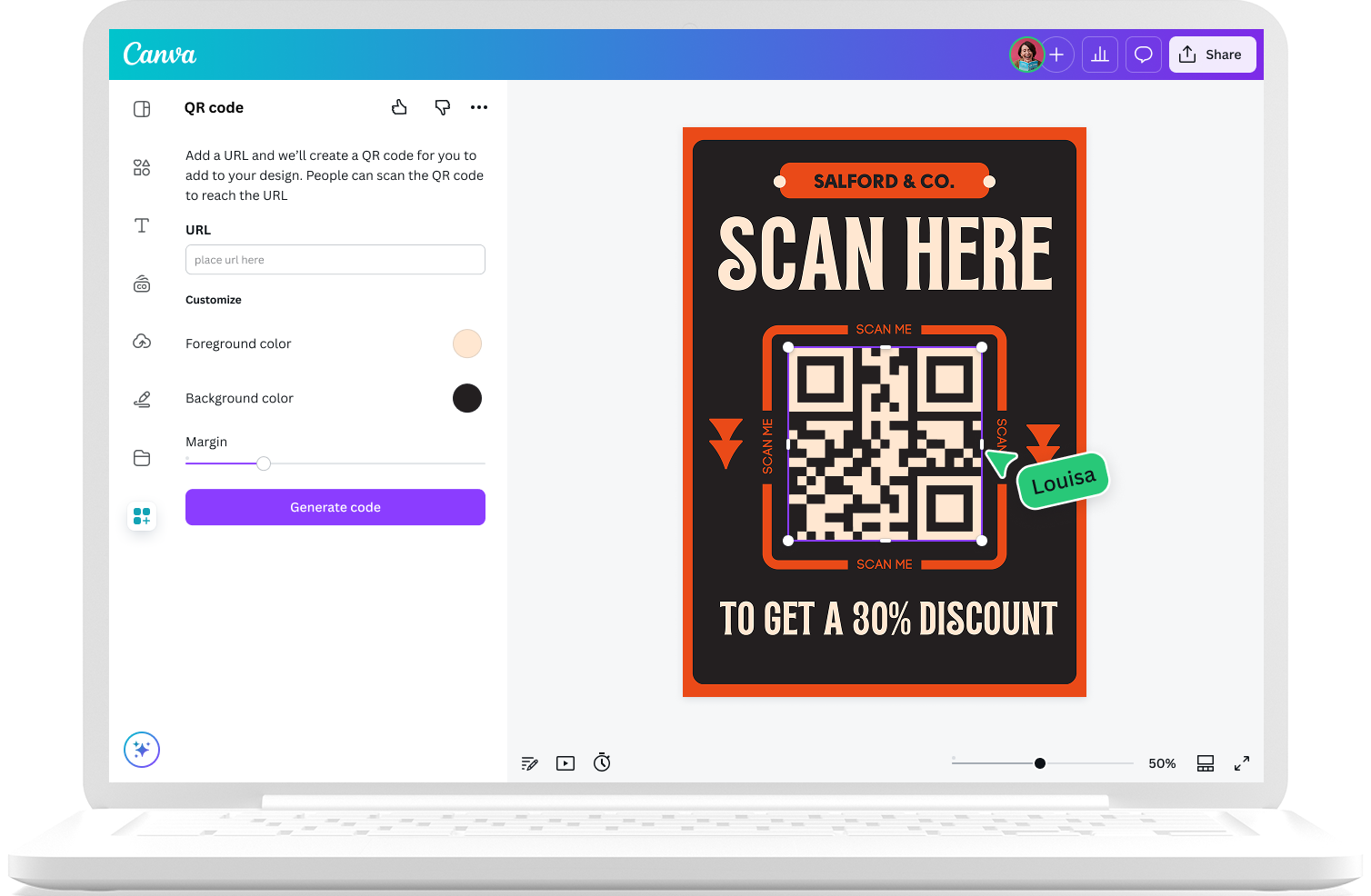Screen dimensions: 1371x896
Task: Click the Margin slider handle
Action: pyautogui.click(x=264, y=463)
